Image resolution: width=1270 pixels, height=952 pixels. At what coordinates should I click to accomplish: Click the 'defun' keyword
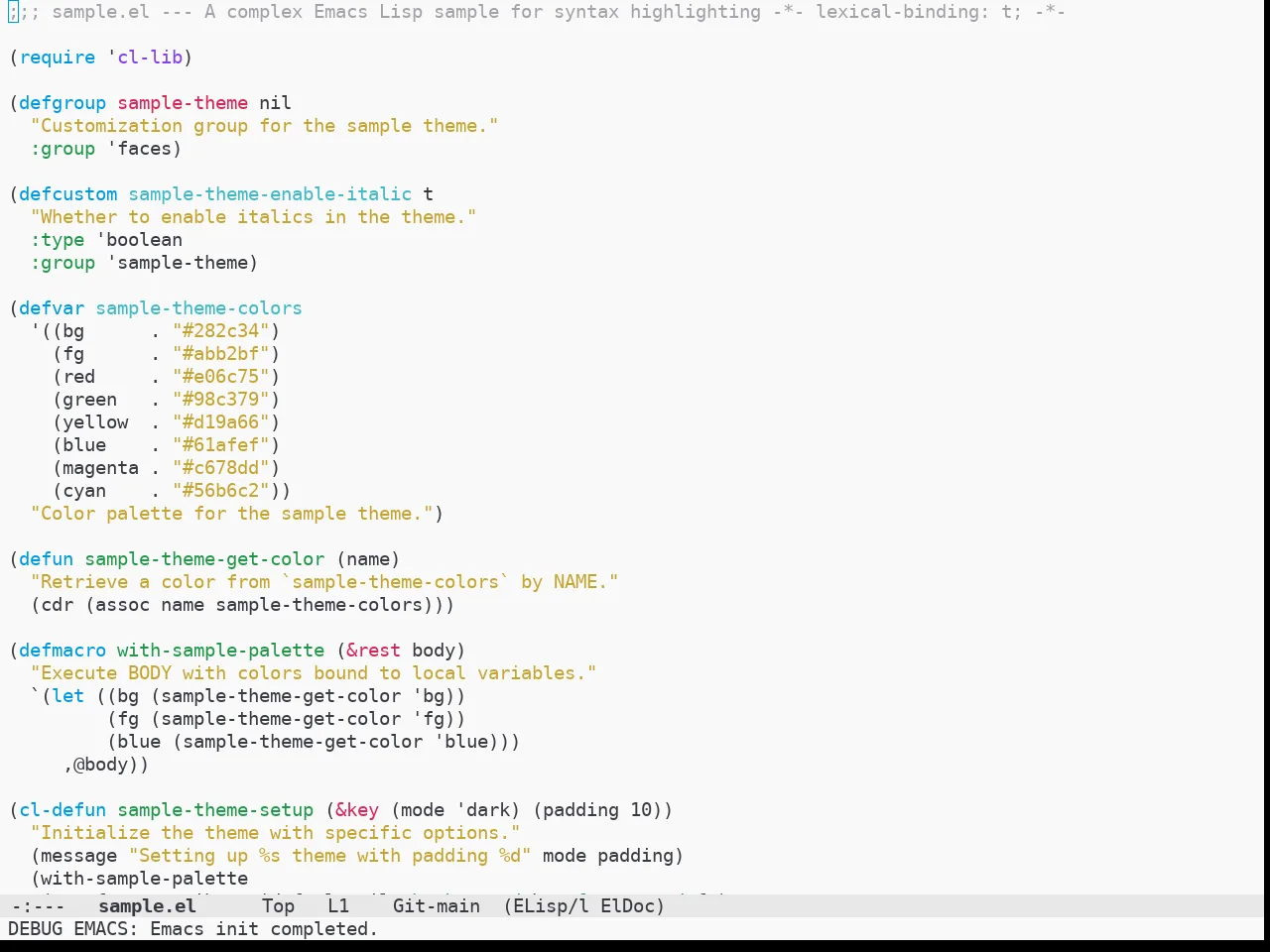click(x=47, y=559)
